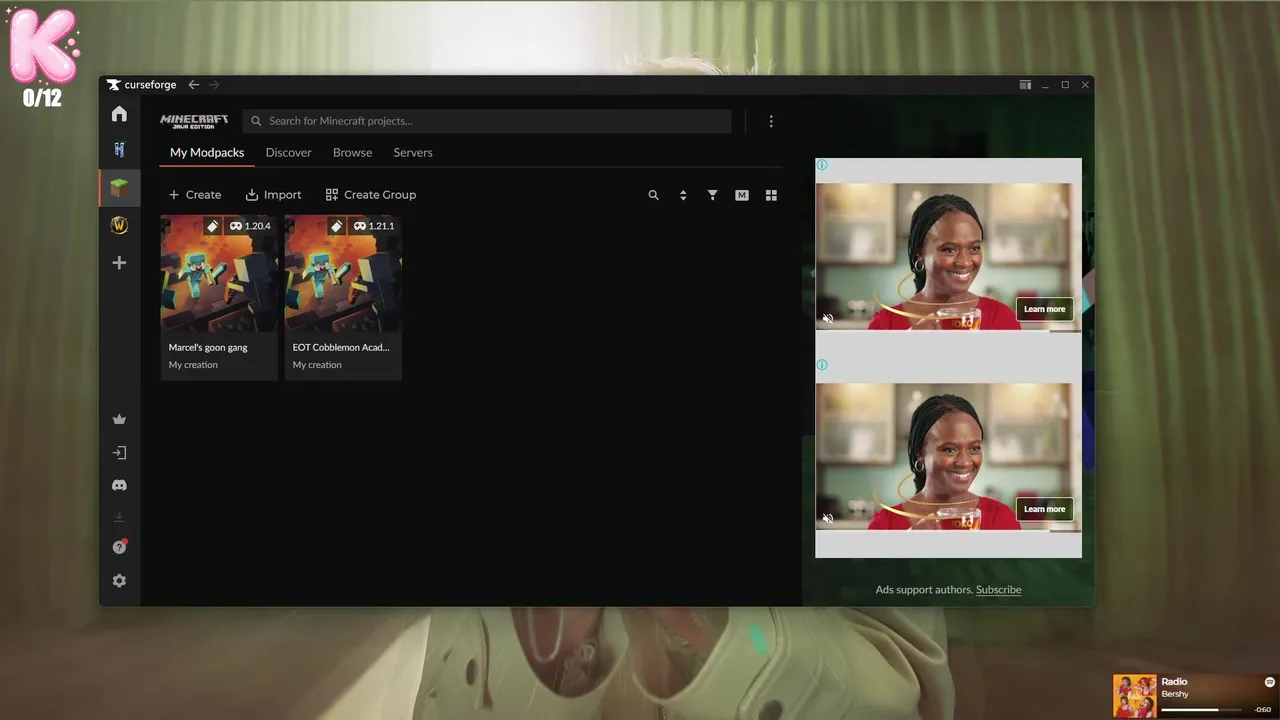Switch to the Servers tab
1280x720 pixels.
coord(413,153)
